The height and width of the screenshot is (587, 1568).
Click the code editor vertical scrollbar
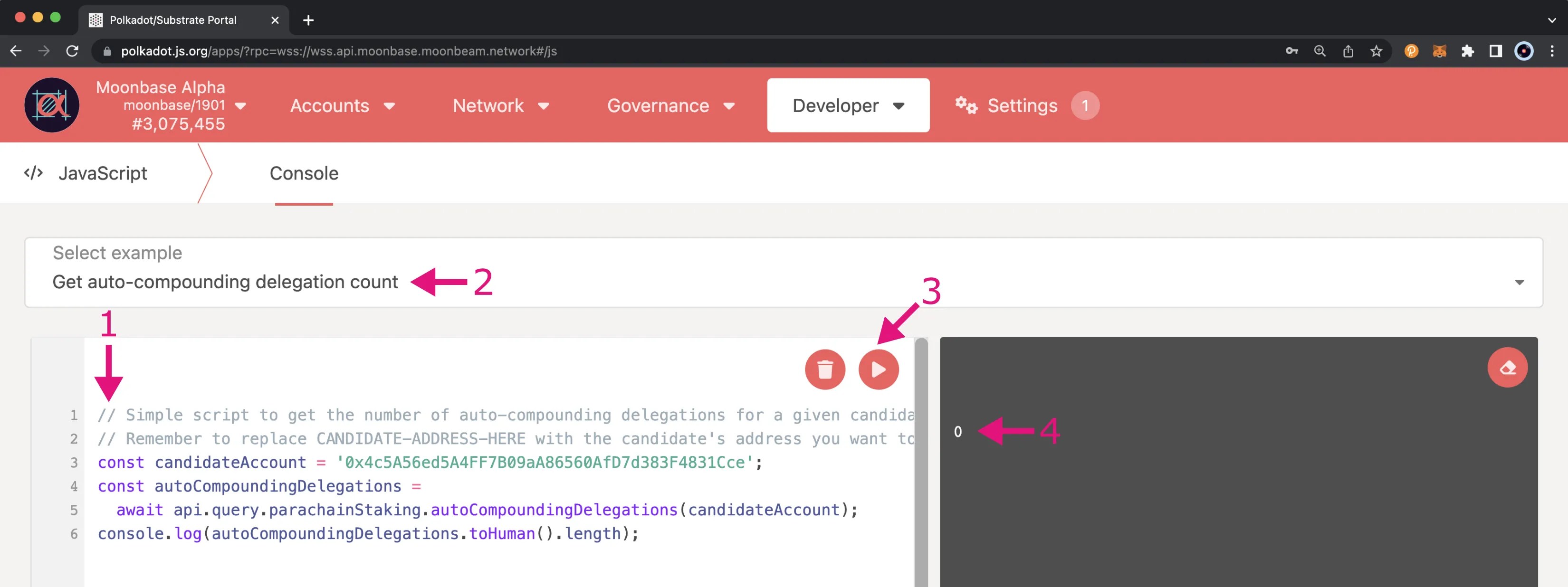[921, 462]
